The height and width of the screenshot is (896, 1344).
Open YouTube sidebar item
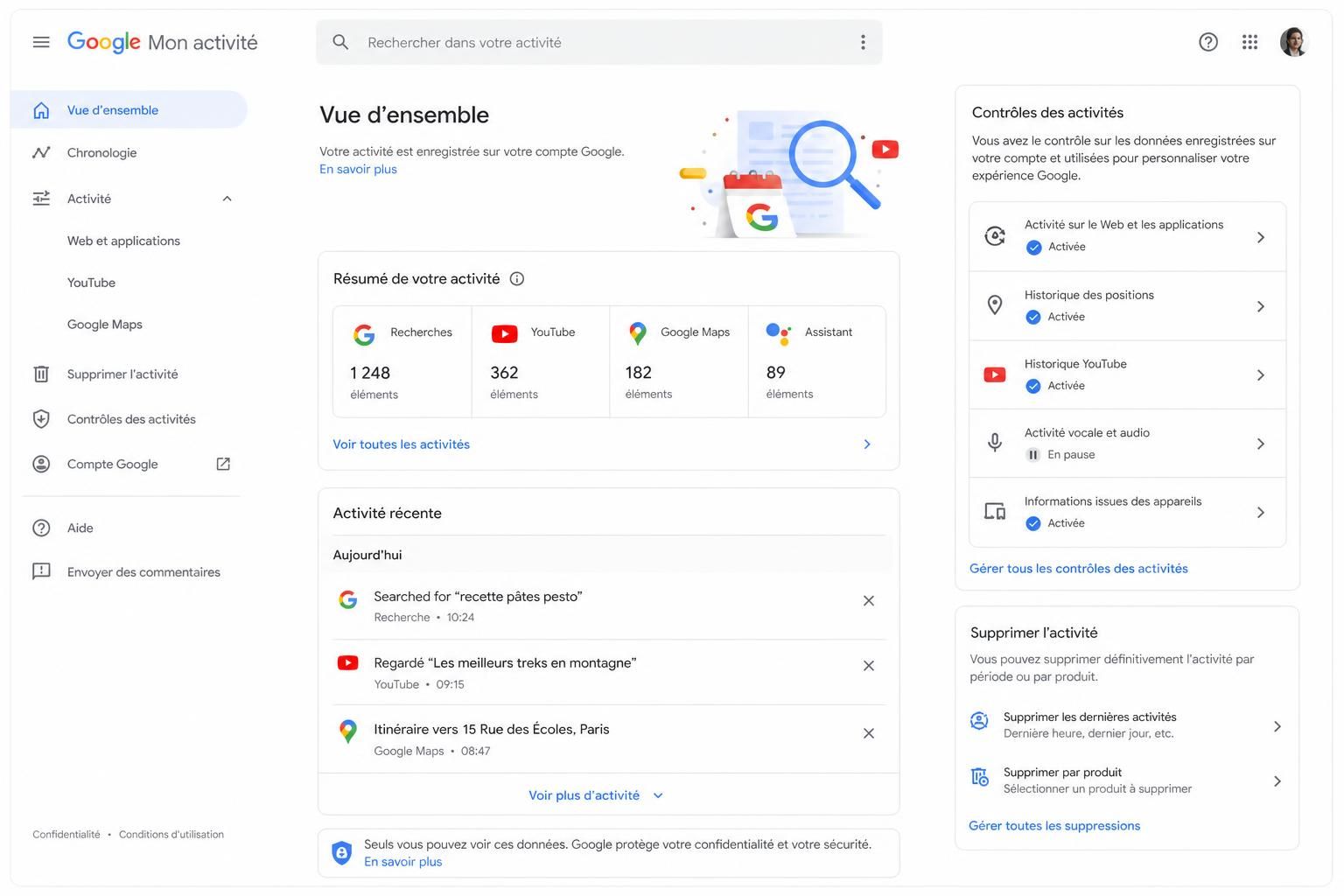click(91, 283)
